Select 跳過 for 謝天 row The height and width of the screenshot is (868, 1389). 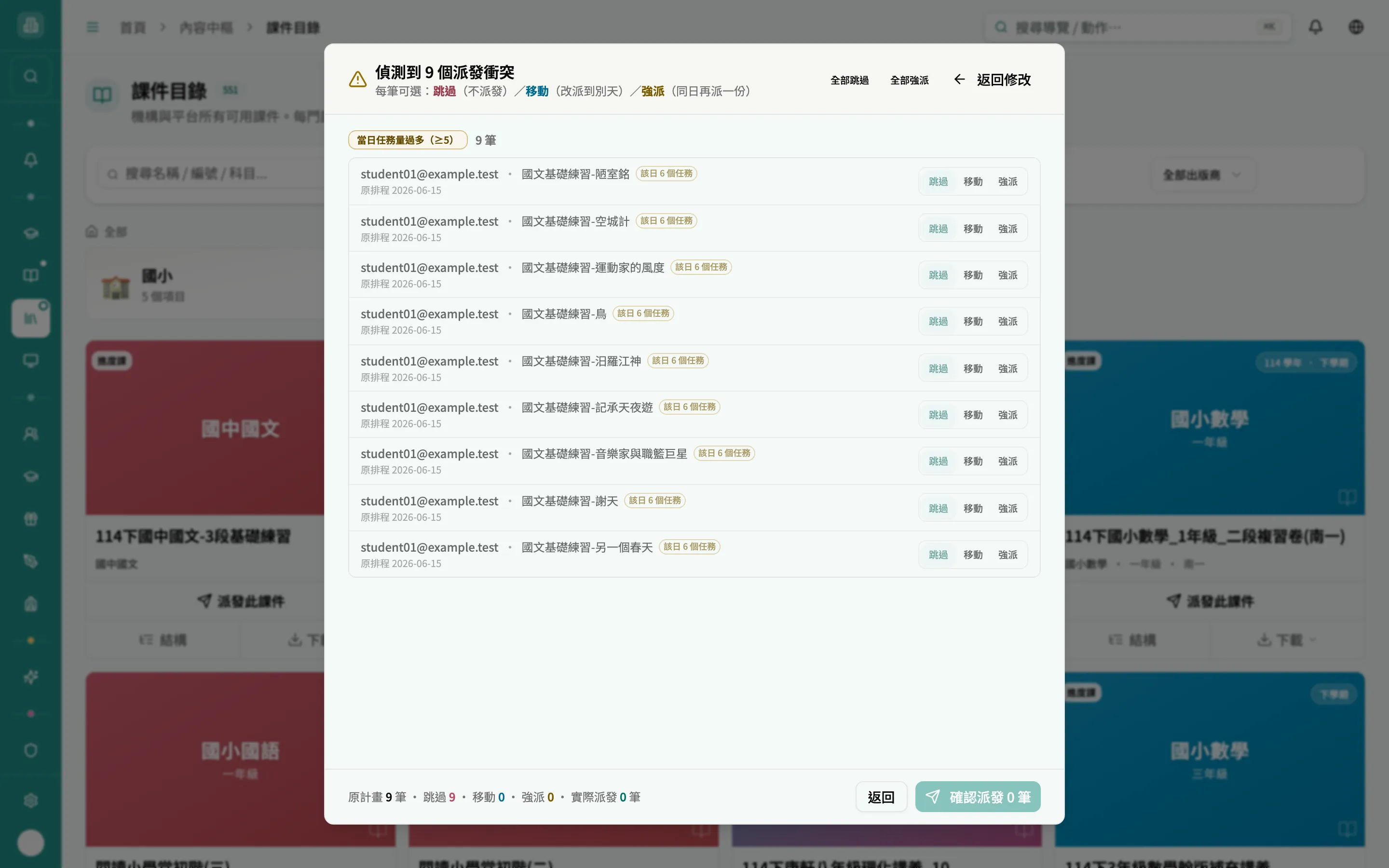coord(938,509)
